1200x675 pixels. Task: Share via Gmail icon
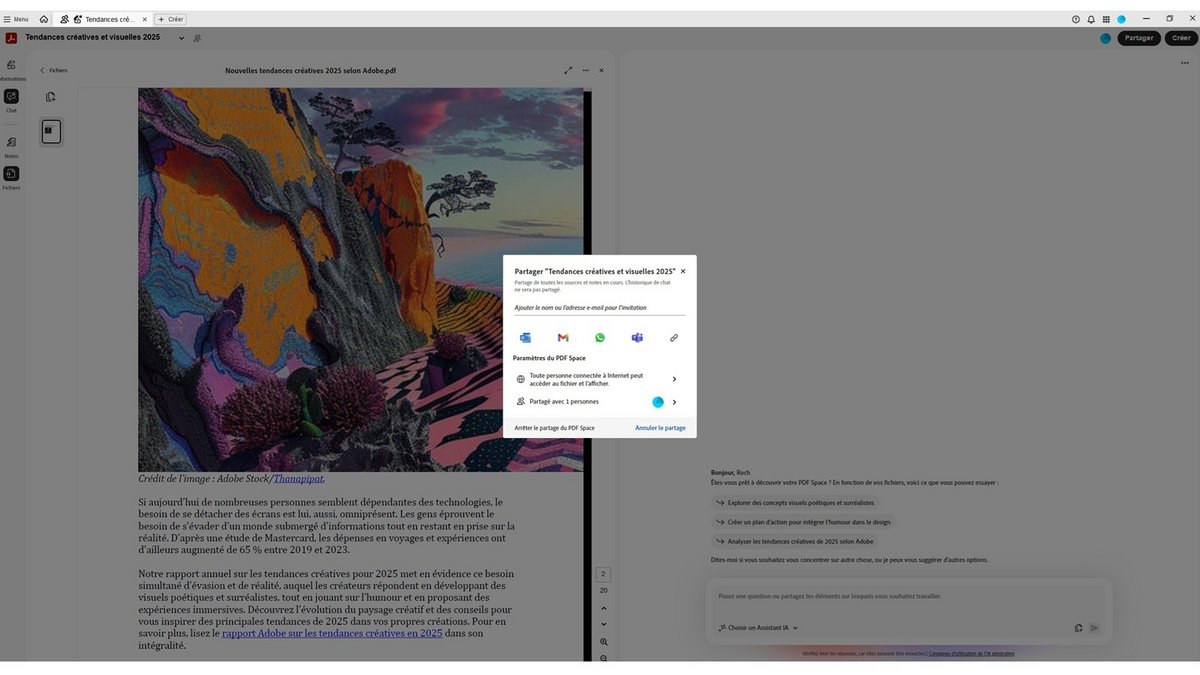tap(563, 338)
